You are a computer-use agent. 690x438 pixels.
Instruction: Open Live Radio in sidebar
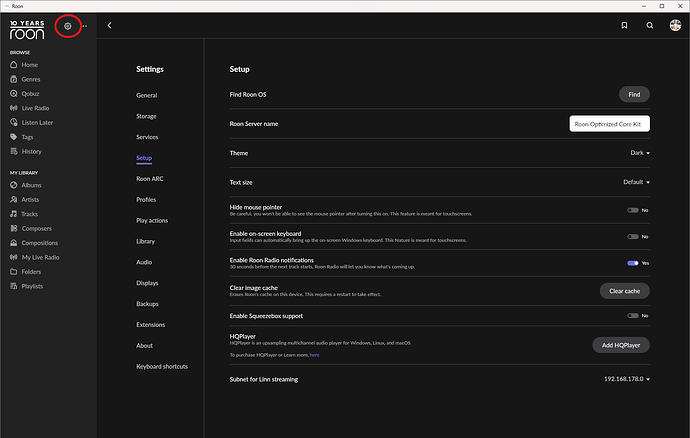coord(29,108)
